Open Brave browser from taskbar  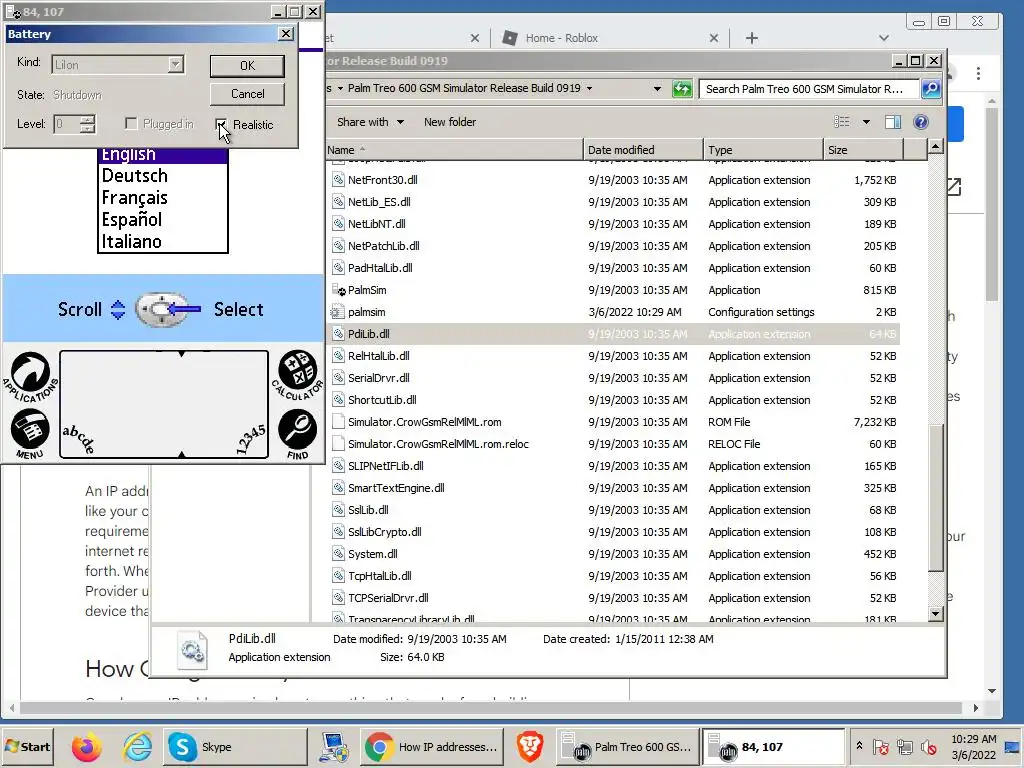coord(530,746)
